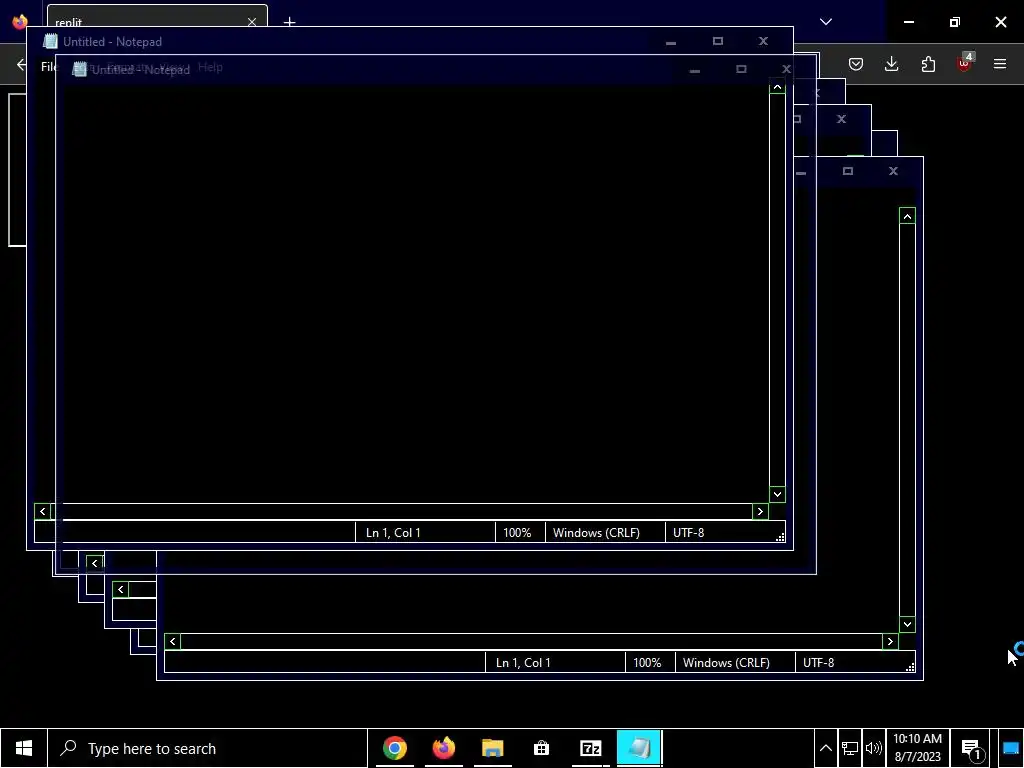Screen dimensions: 1024x768
Task: Open Microsoft Store from the taskbar
Action: click(x=541, y=748)
